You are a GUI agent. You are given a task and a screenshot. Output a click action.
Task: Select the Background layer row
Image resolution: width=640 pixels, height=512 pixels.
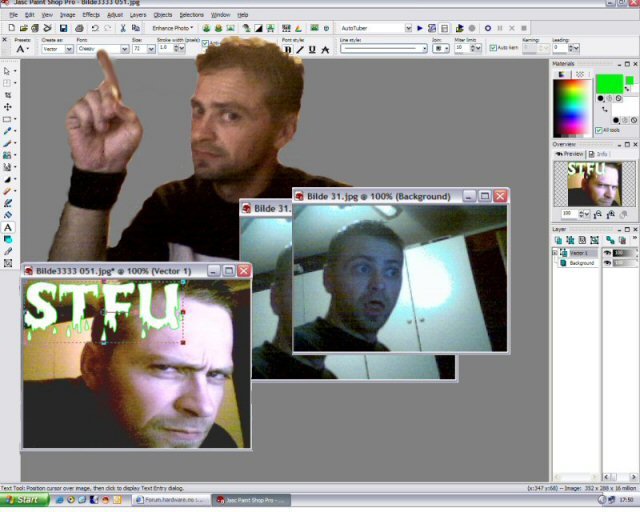(578, 263)
